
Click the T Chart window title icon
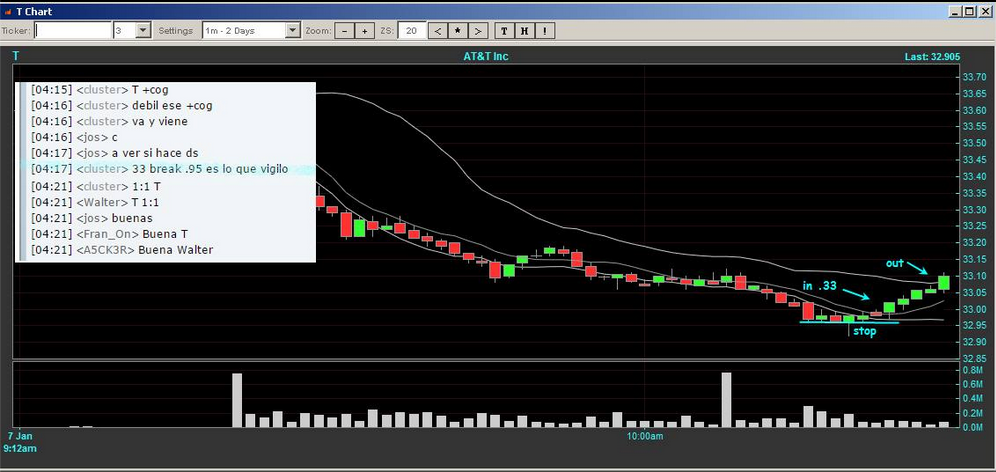[x=8, y=11]
